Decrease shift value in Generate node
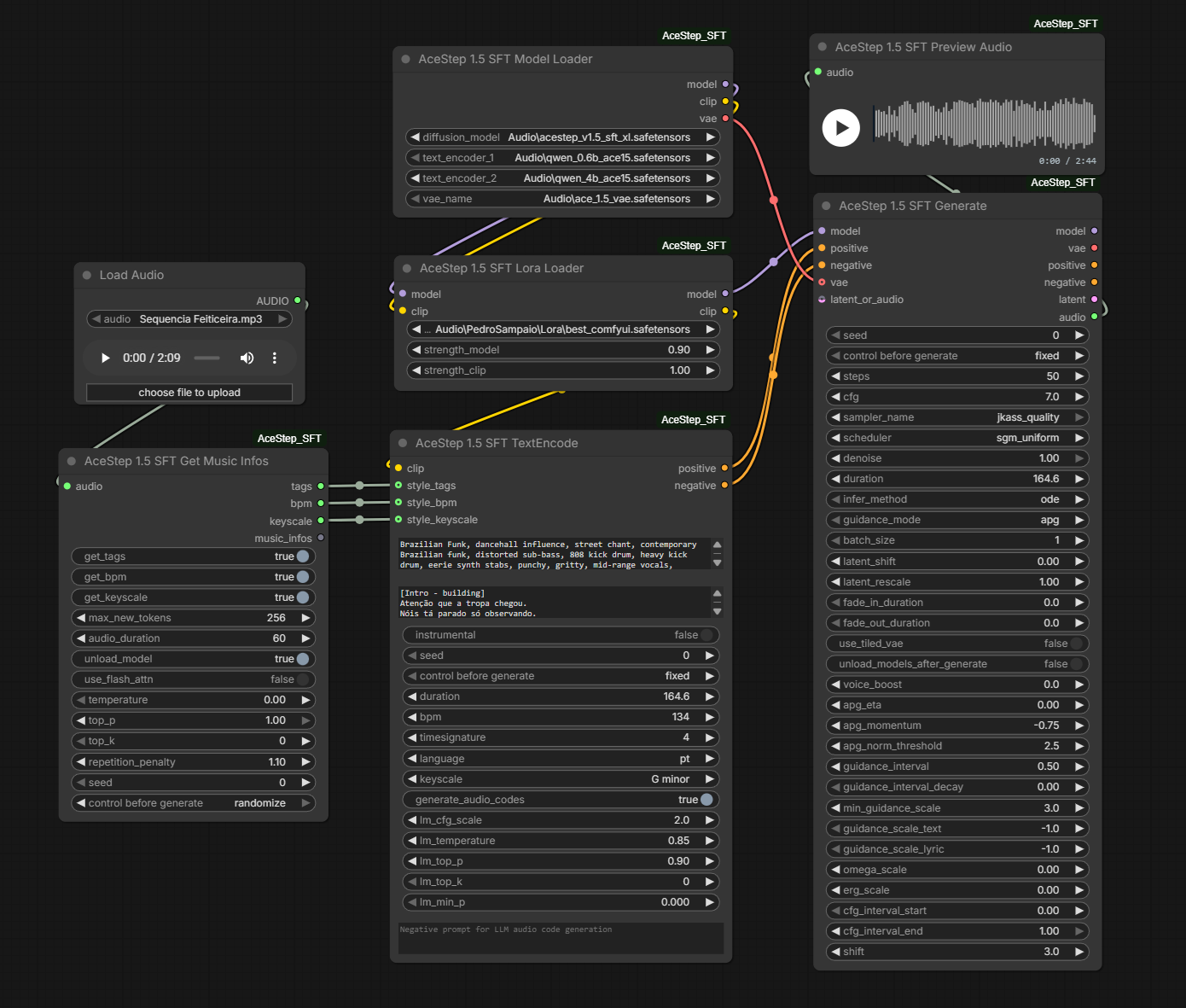Image resolution: width=1186 pixels, height=1008 pixels. (x=835, y=952)
